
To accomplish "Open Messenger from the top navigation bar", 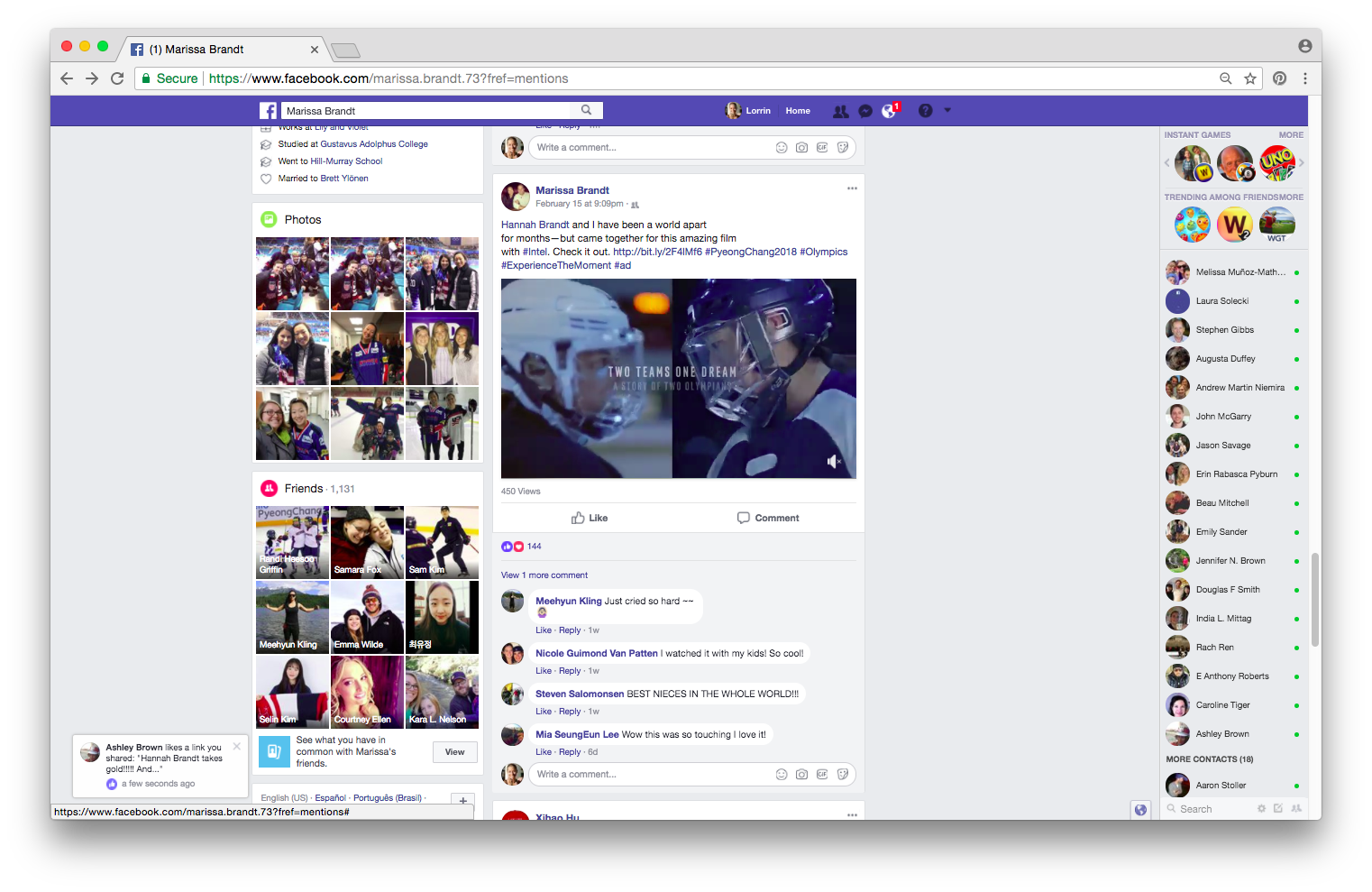I will (x=865, y=110).
